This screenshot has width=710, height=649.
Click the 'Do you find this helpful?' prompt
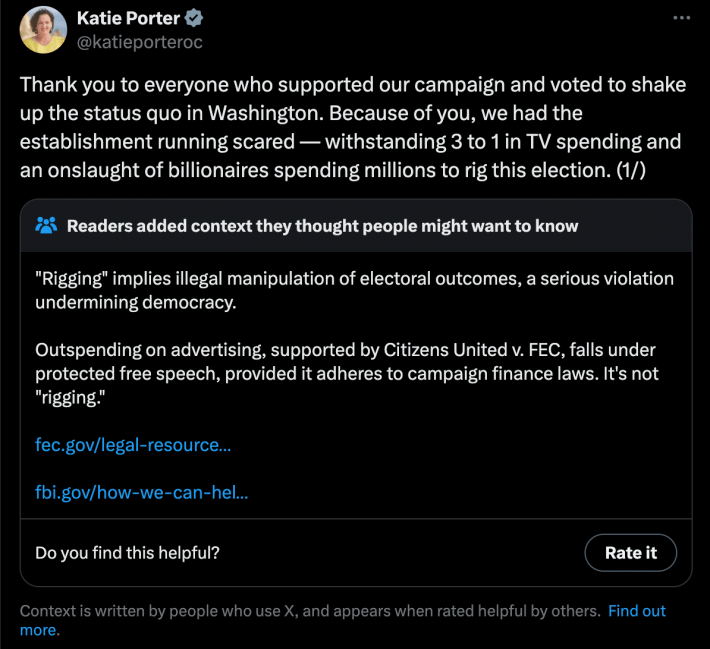[x=127, y=552]
